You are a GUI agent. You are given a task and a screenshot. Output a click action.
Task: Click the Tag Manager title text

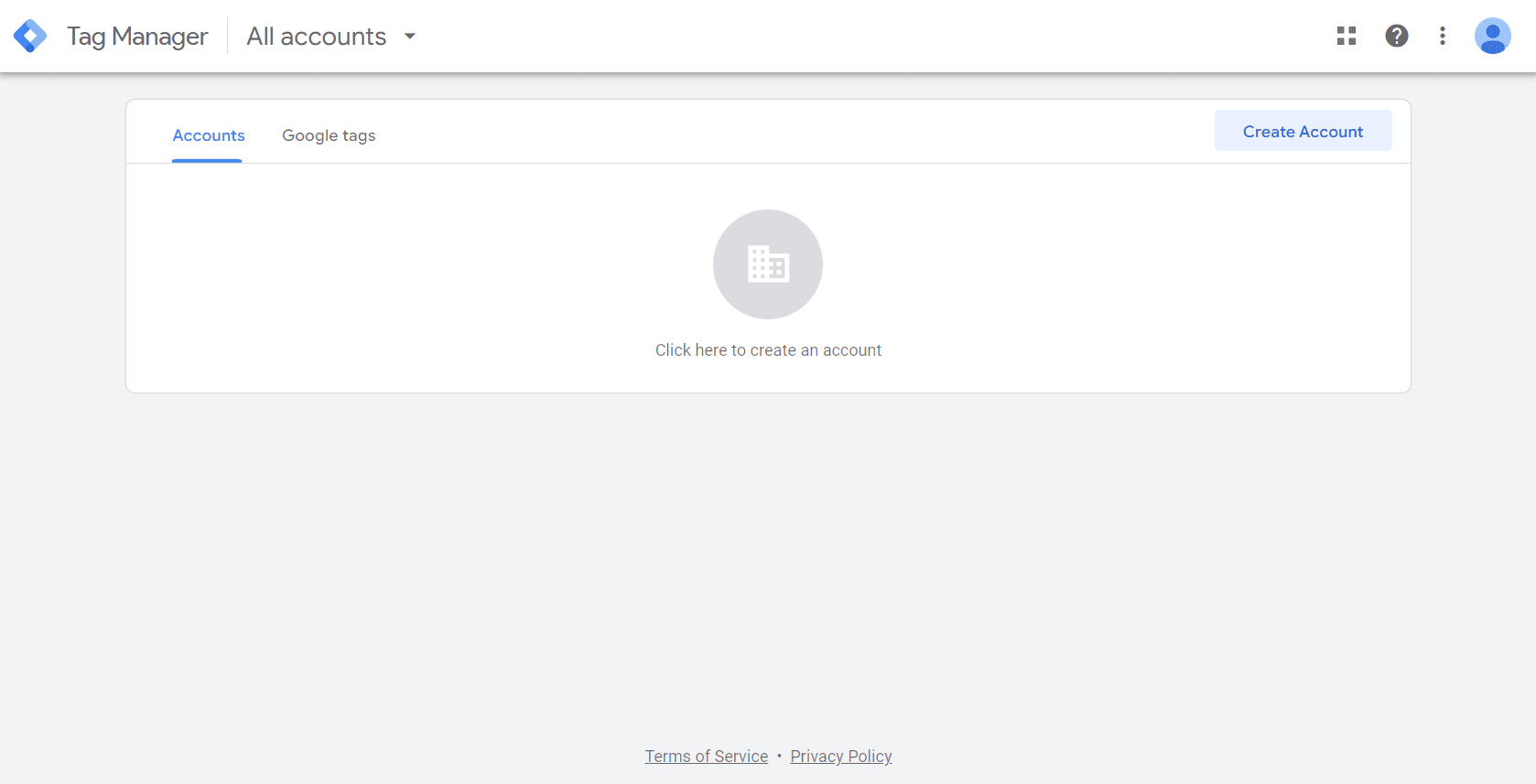[x=137, y=37]
